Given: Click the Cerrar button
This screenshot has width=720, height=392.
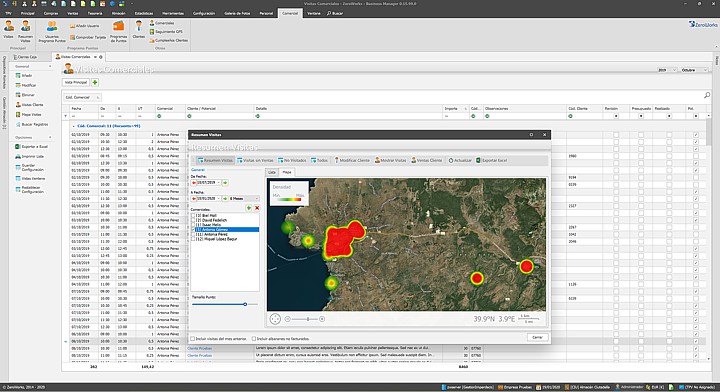Looking at the screenshot, I should click(x=537, y=337).
